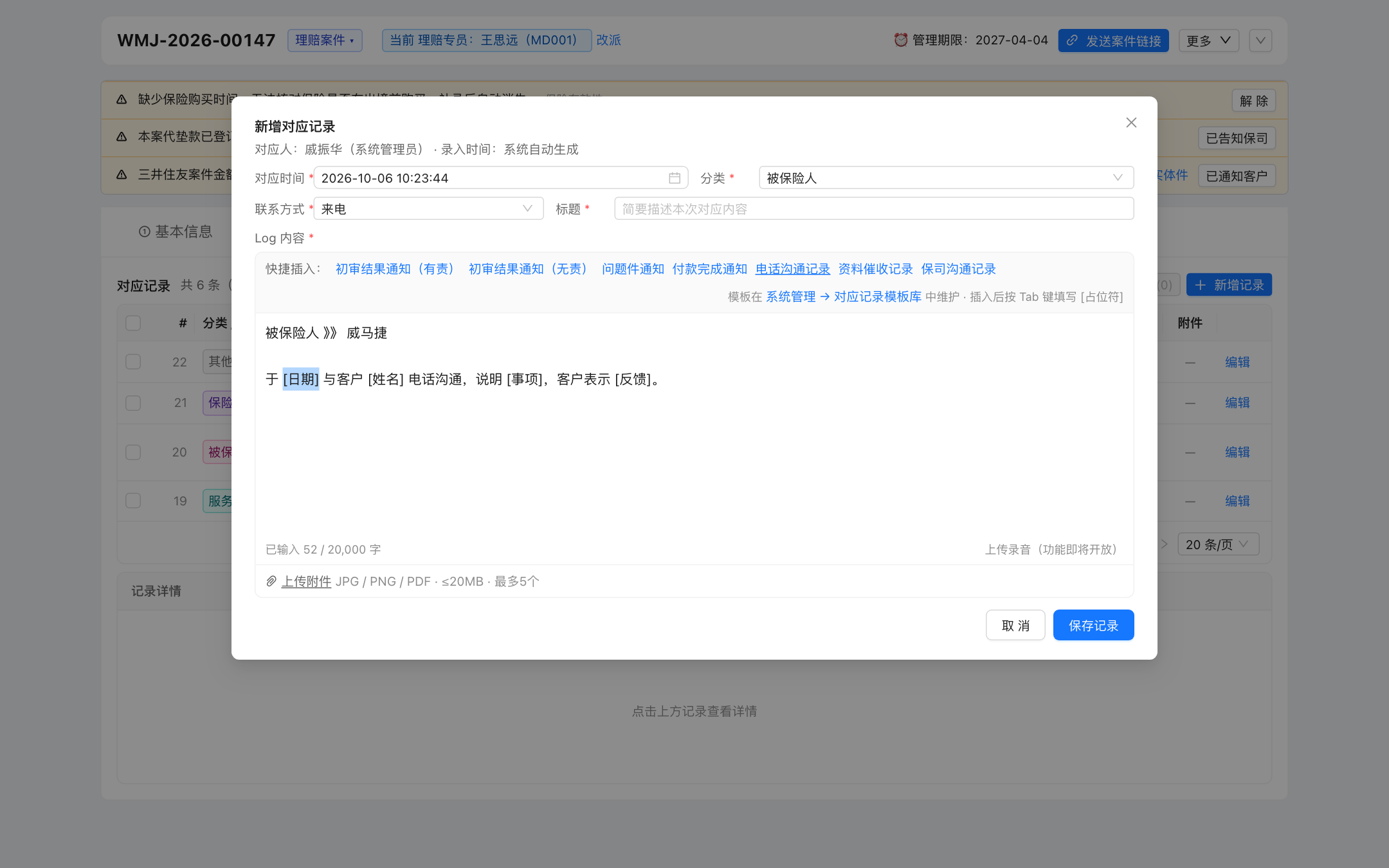This screenshot has width=1389, height=868.
Task: Insert 初审结果通知（无责）template
Action: coord(531,269)
